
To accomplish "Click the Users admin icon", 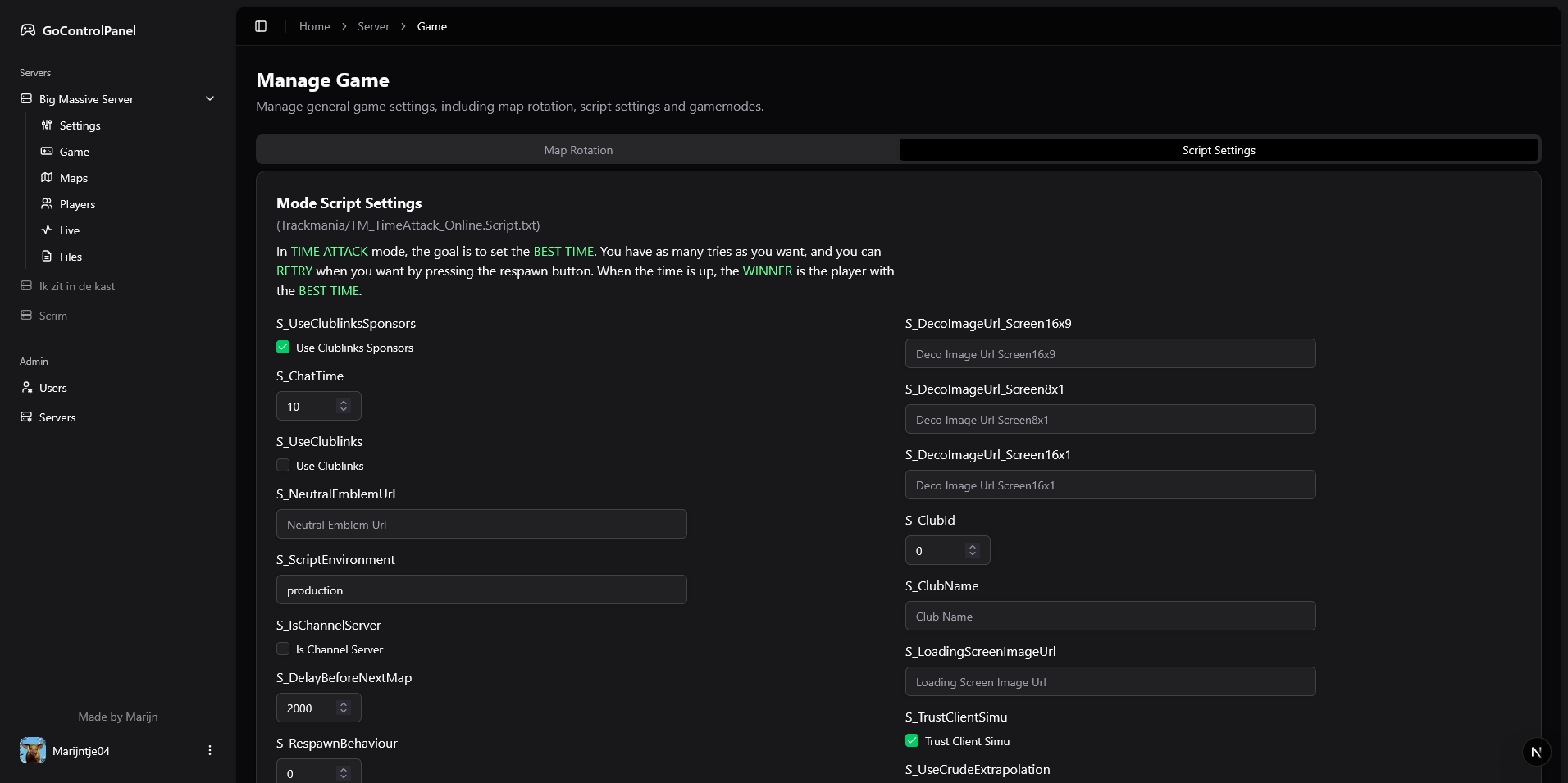I will coord(26,387).
